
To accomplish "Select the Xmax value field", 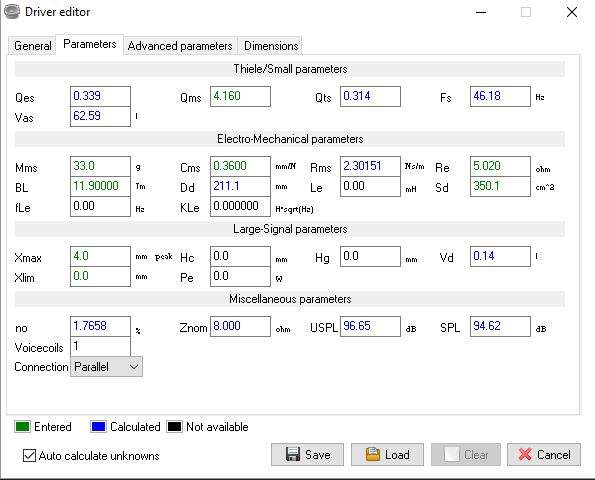I will 100,257.
